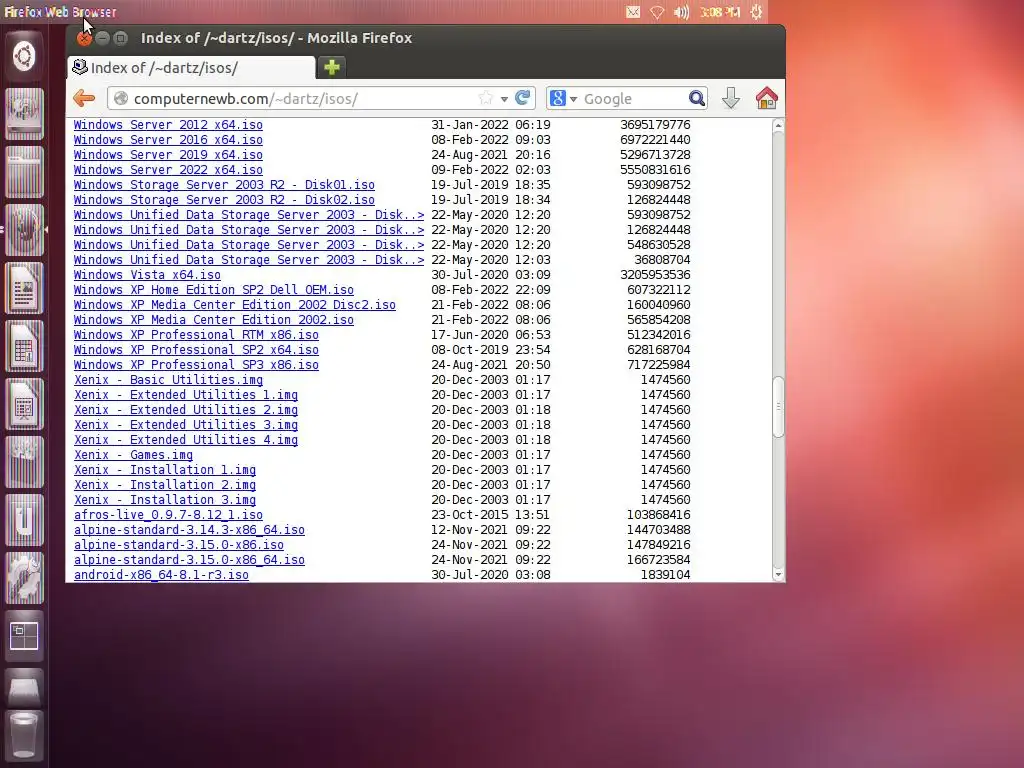Click the mounted drive launcher icon
1024x768 pixels.
tap(24, 687)
